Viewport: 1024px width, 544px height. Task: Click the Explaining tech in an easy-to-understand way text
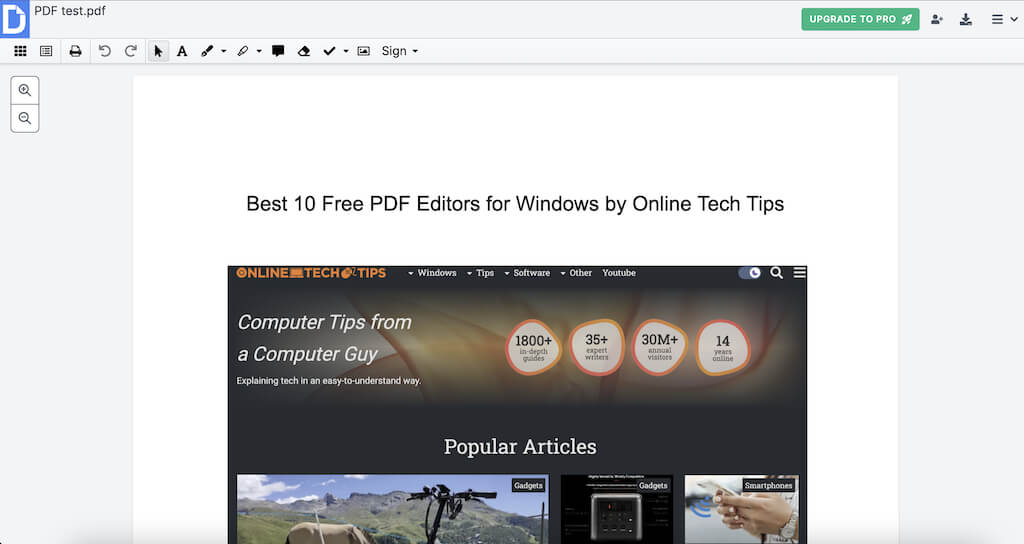pyautogui.click(x=328, y=381)
